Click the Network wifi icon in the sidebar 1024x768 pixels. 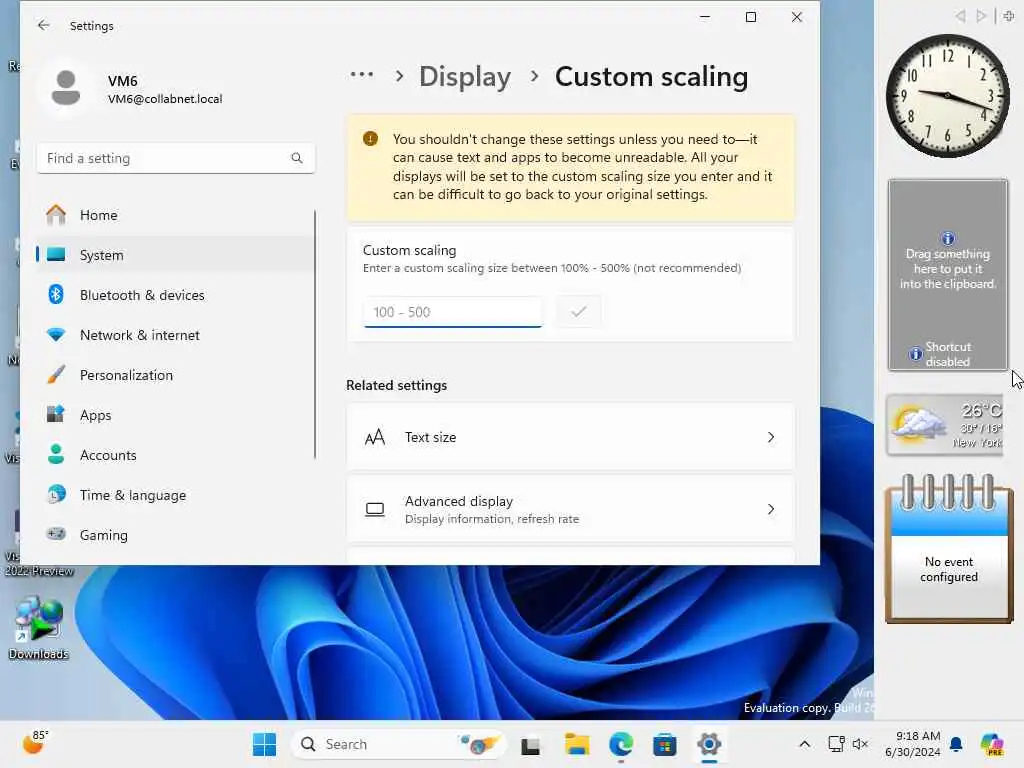point(56,335)
